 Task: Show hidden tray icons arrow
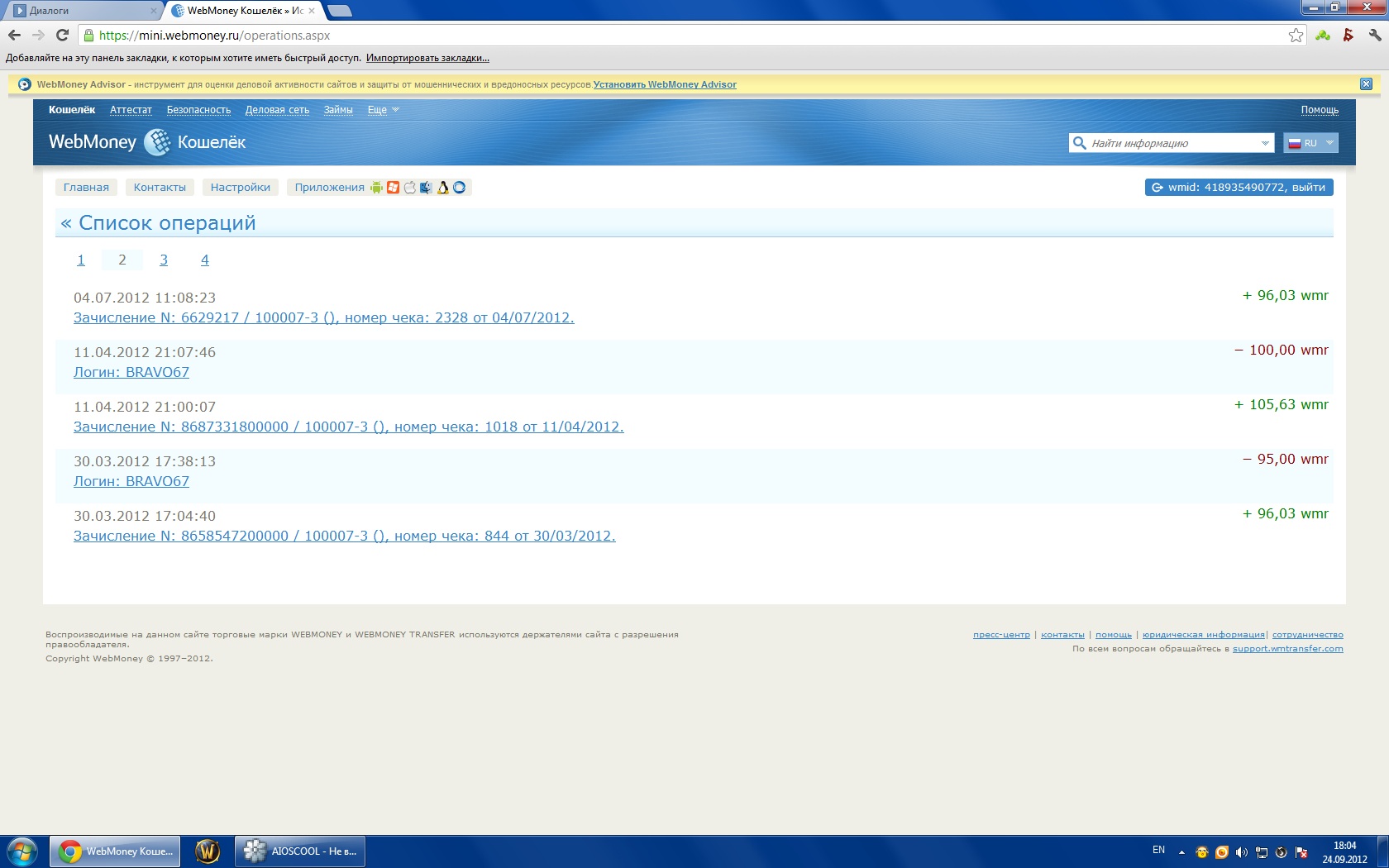(x=1181, y=852)
